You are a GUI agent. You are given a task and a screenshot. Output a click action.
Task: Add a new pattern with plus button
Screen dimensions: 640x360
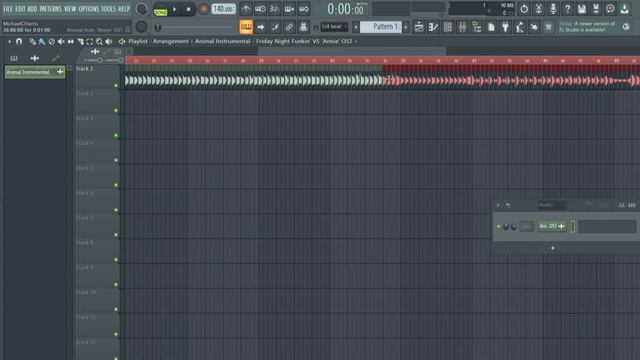click(406, 27)
